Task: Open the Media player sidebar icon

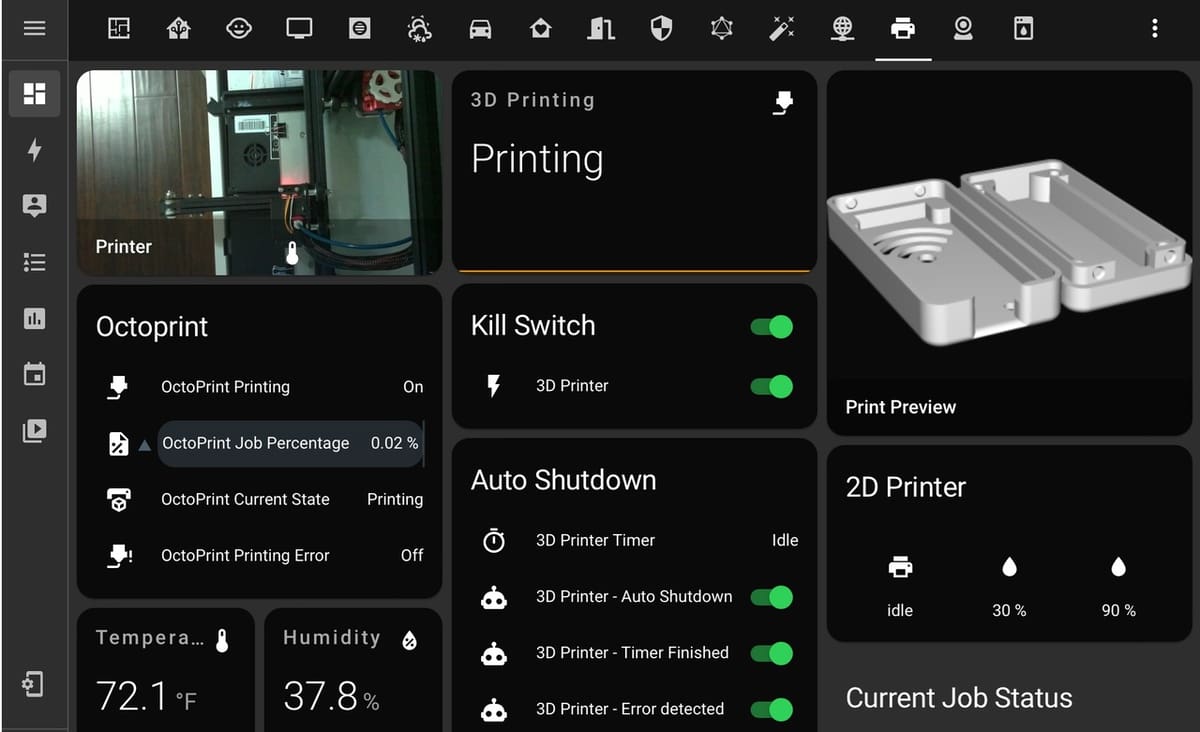Action: (x=34, y=431)
